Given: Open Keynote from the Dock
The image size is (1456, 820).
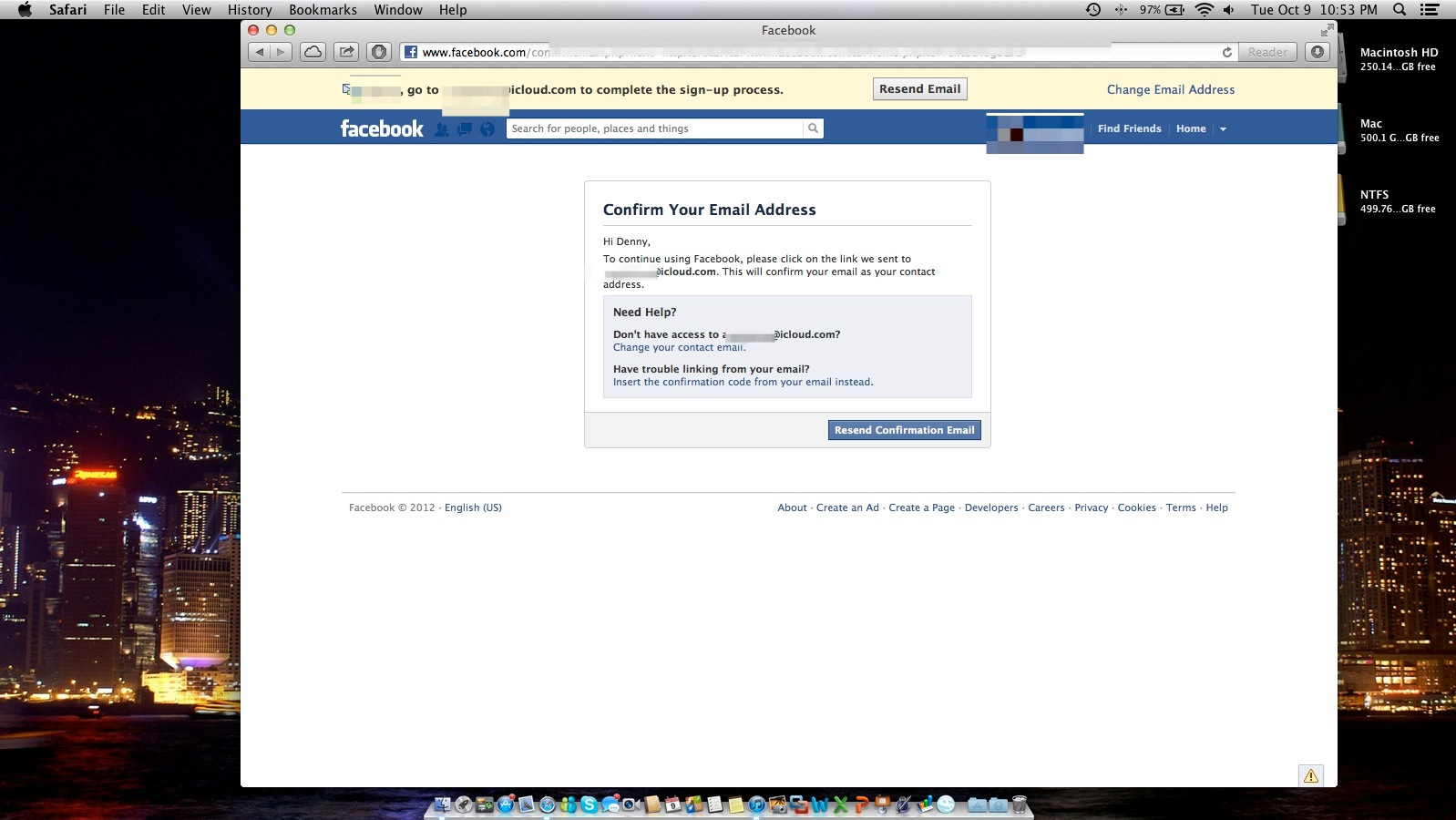Looking at the screenshot, I should [881, 804].
